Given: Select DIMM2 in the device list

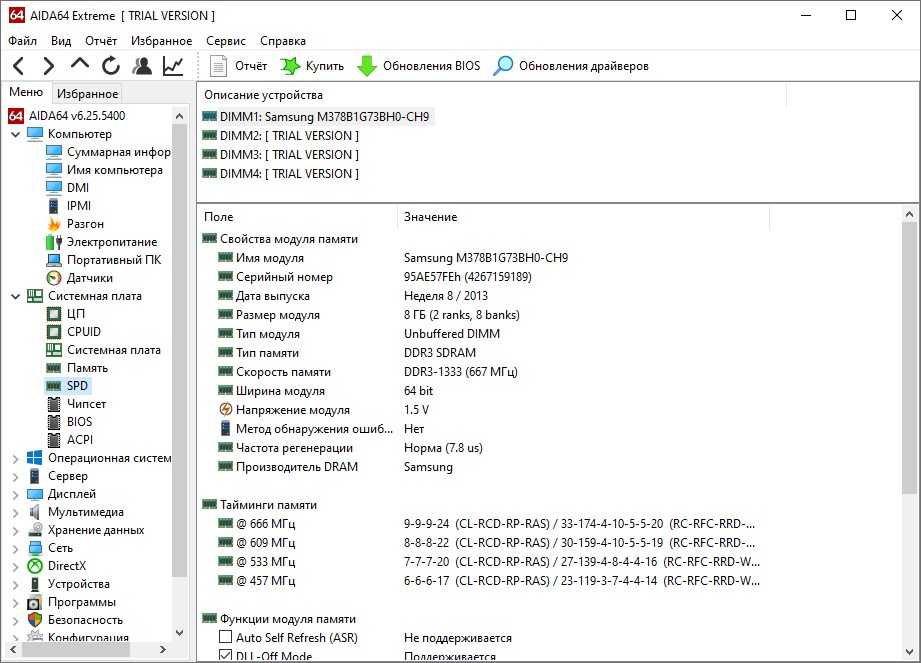Looking at the screenshot, I should coord(288,136).
